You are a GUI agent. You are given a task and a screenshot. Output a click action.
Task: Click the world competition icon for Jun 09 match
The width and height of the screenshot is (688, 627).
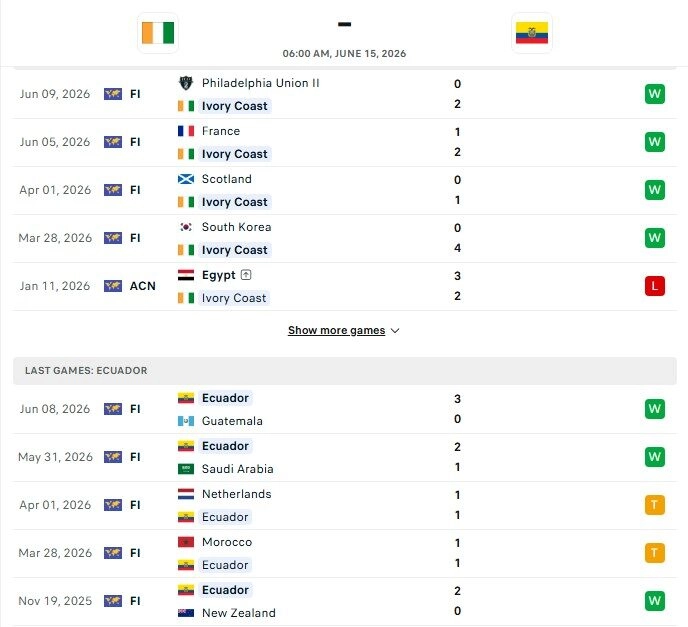pyautogui.click(x=113, y=94)
